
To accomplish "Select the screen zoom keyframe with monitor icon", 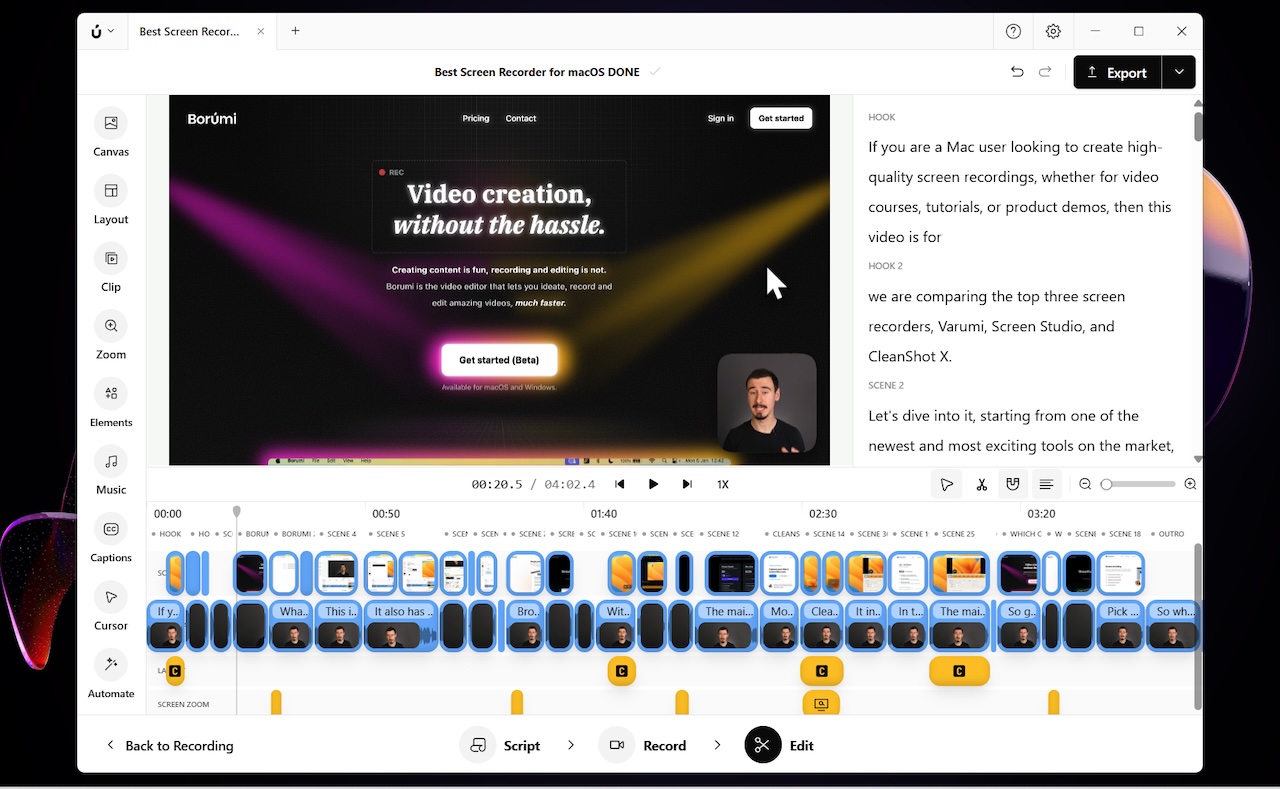I will [821, 703].
